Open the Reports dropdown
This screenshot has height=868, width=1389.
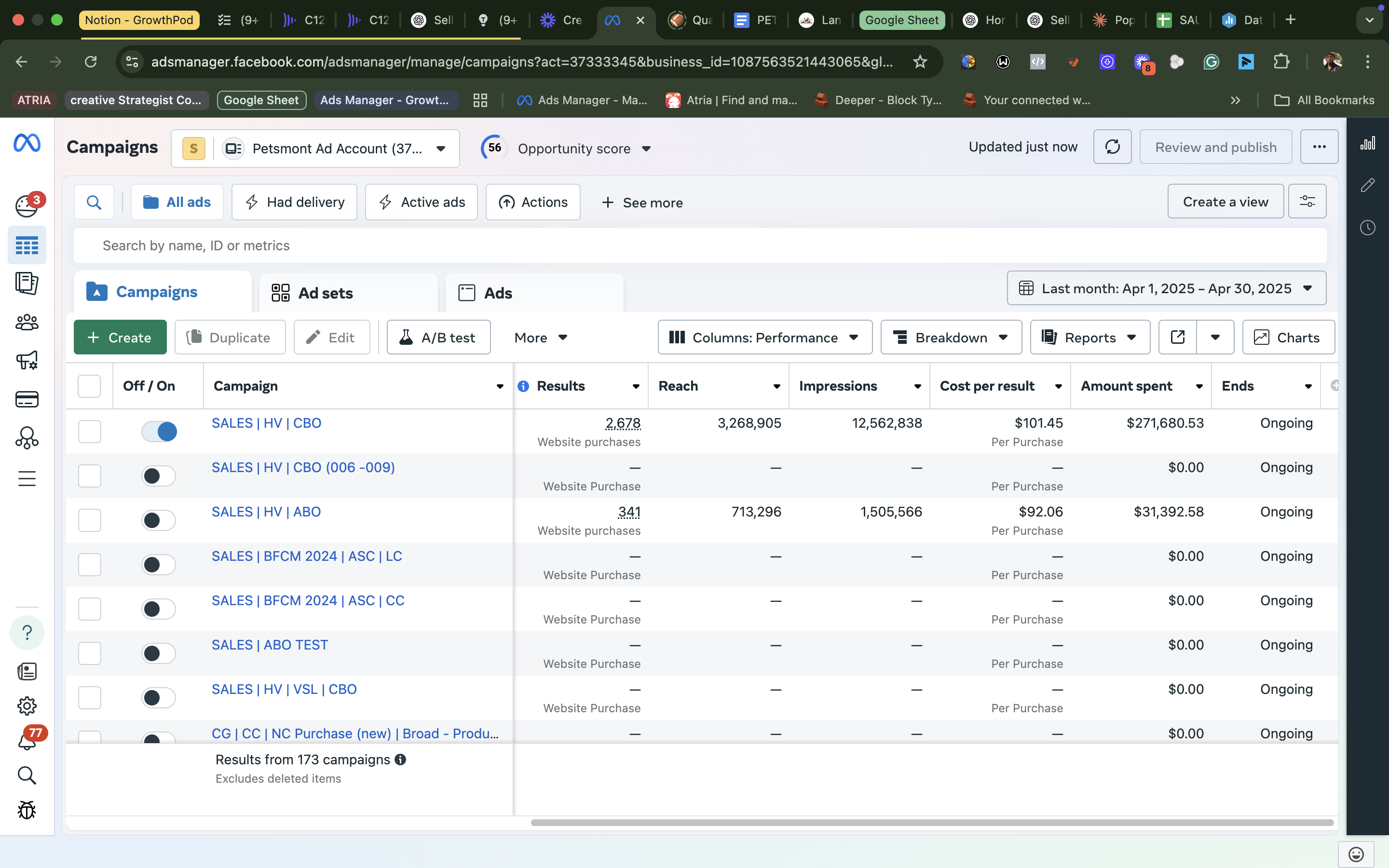pos(1090,337)
